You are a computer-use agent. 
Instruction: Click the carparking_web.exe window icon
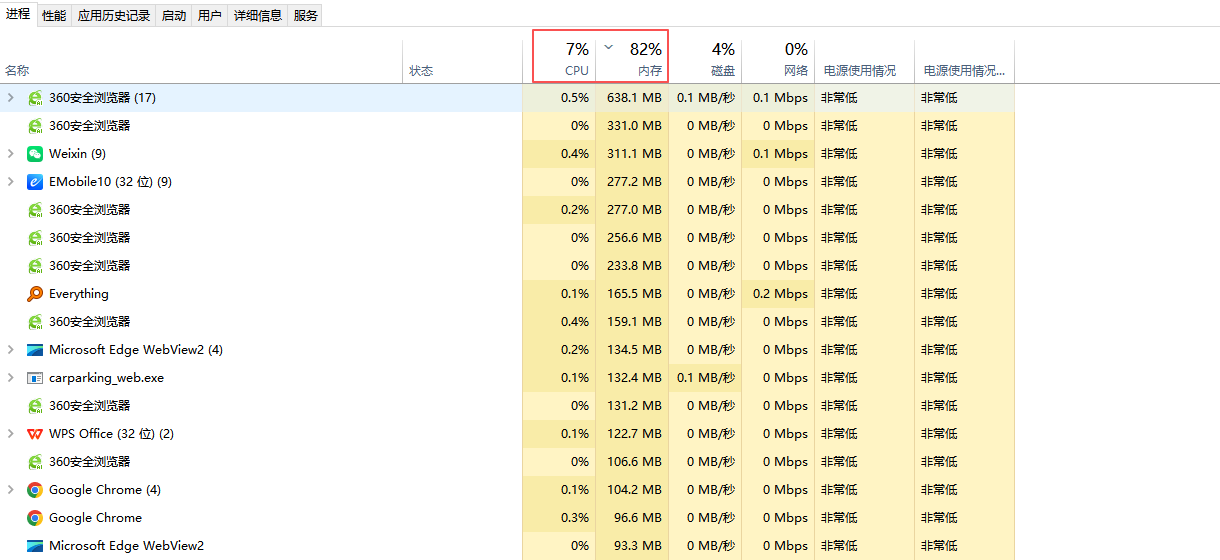point(35,378)
